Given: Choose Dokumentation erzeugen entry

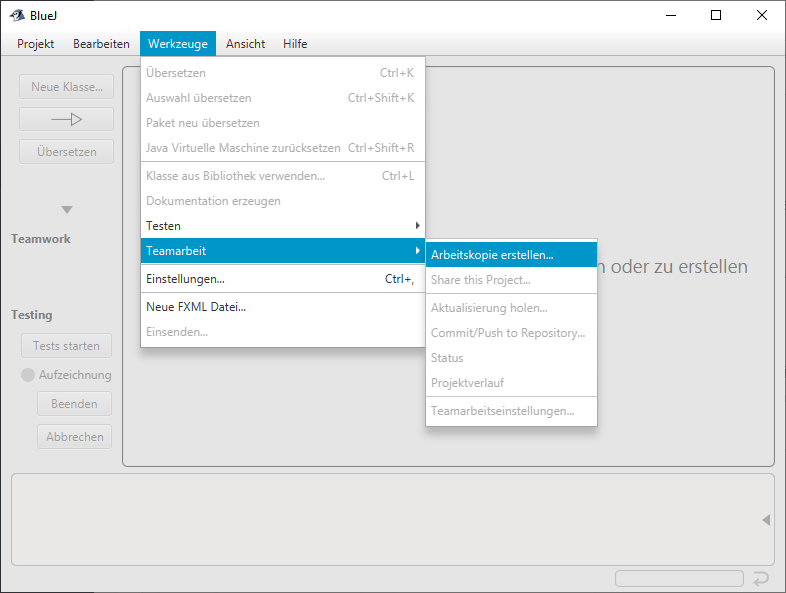Looking at the screenshot, I should click(283, 201).
